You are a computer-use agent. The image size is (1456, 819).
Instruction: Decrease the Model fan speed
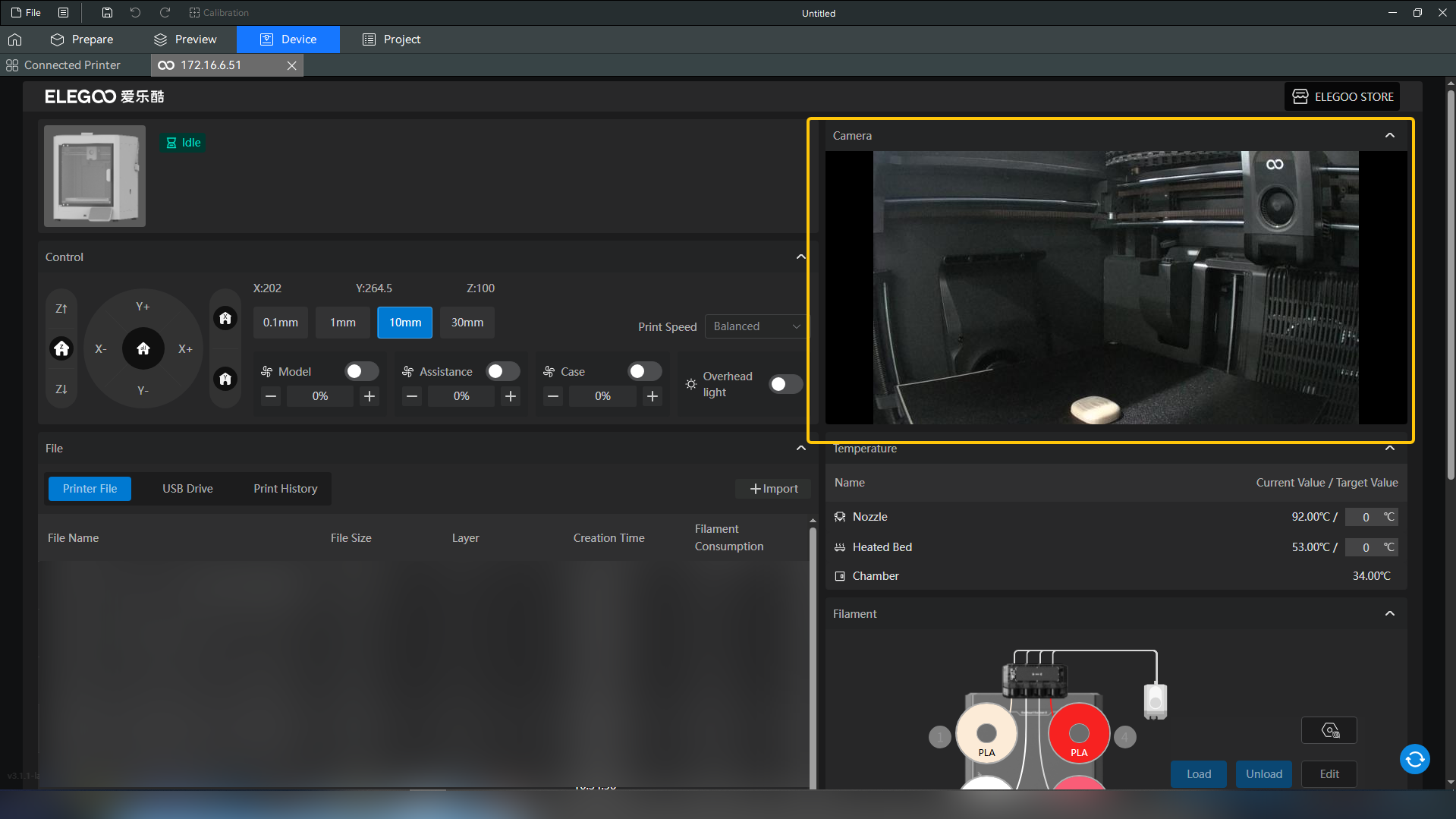[x=271, y=396]
